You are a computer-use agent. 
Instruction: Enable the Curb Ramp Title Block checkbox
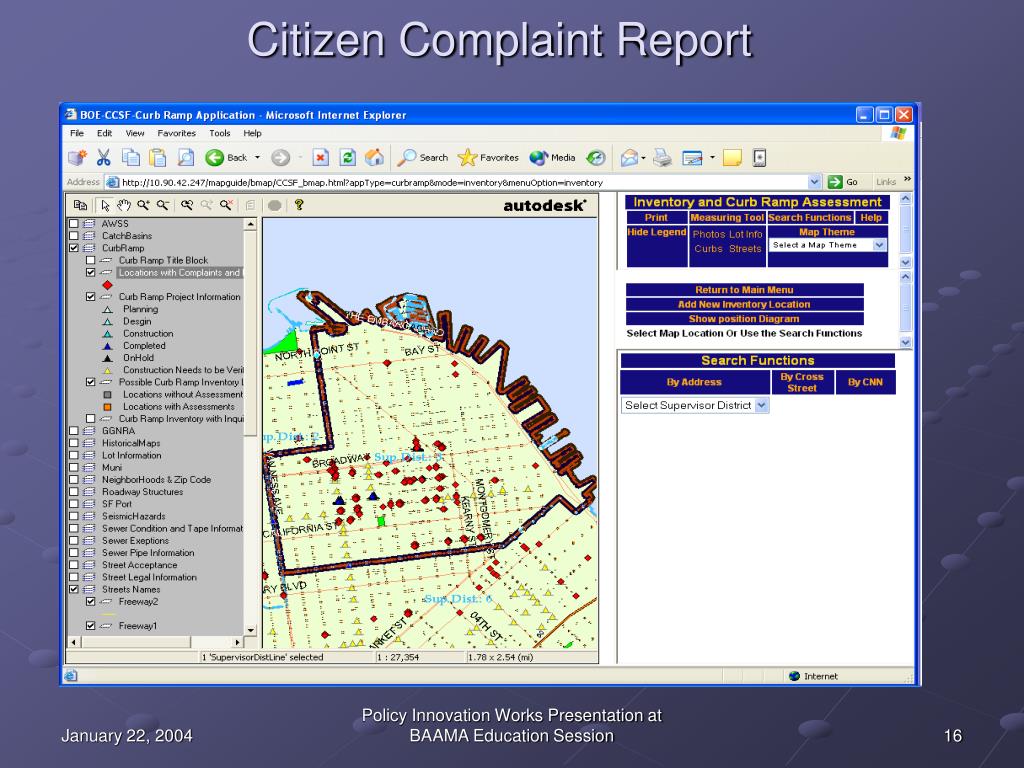point(91,260)
